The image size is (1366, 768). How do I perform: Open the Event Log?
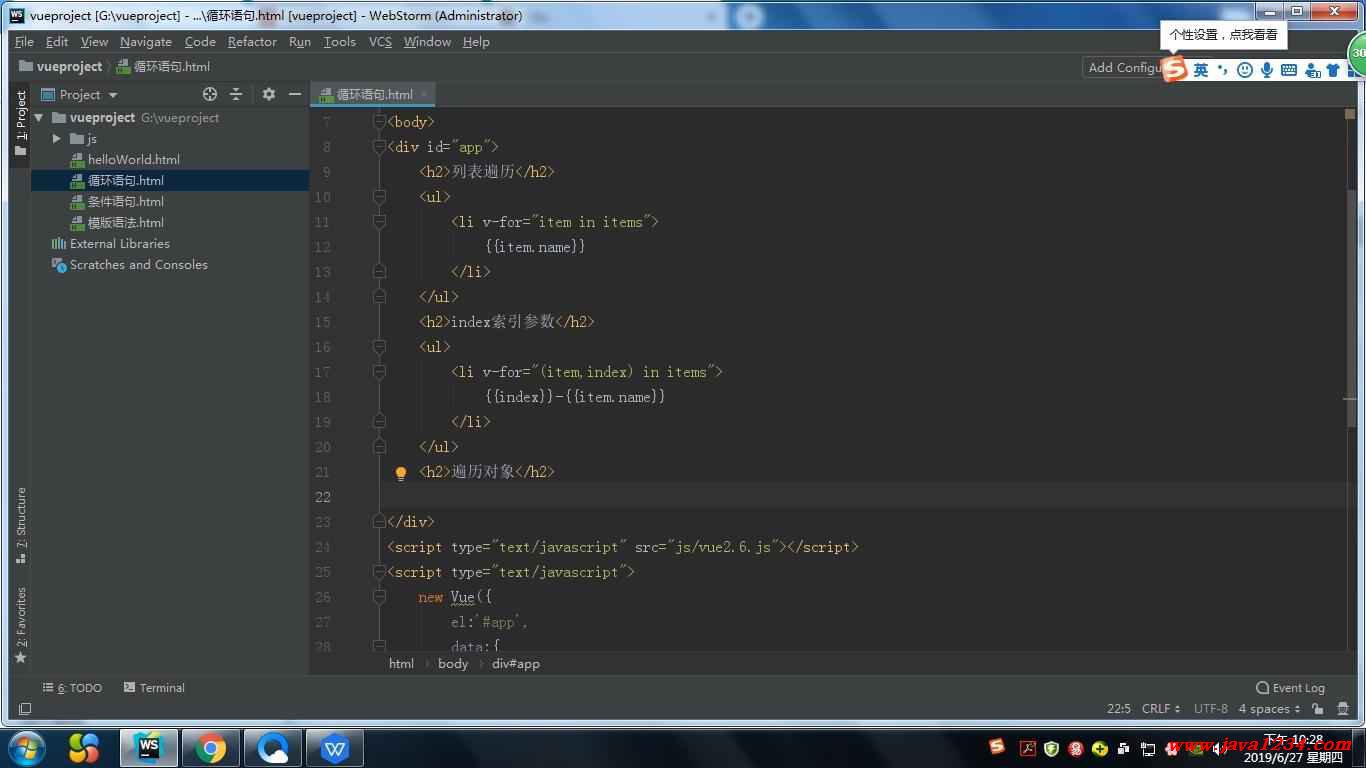pyautogui.click(x=1290, y=688)
